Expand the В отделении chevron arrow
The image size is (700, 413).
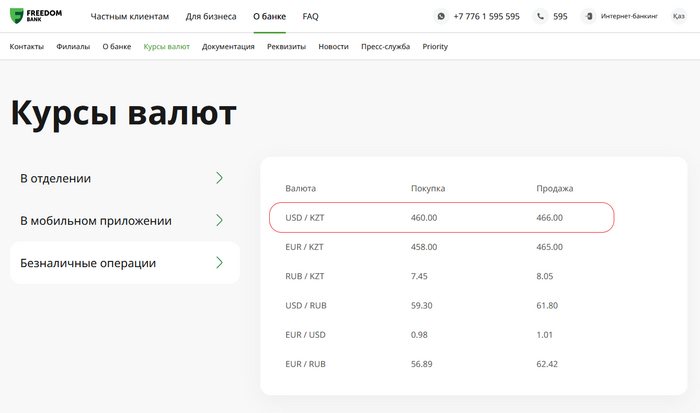pos(219,178)
